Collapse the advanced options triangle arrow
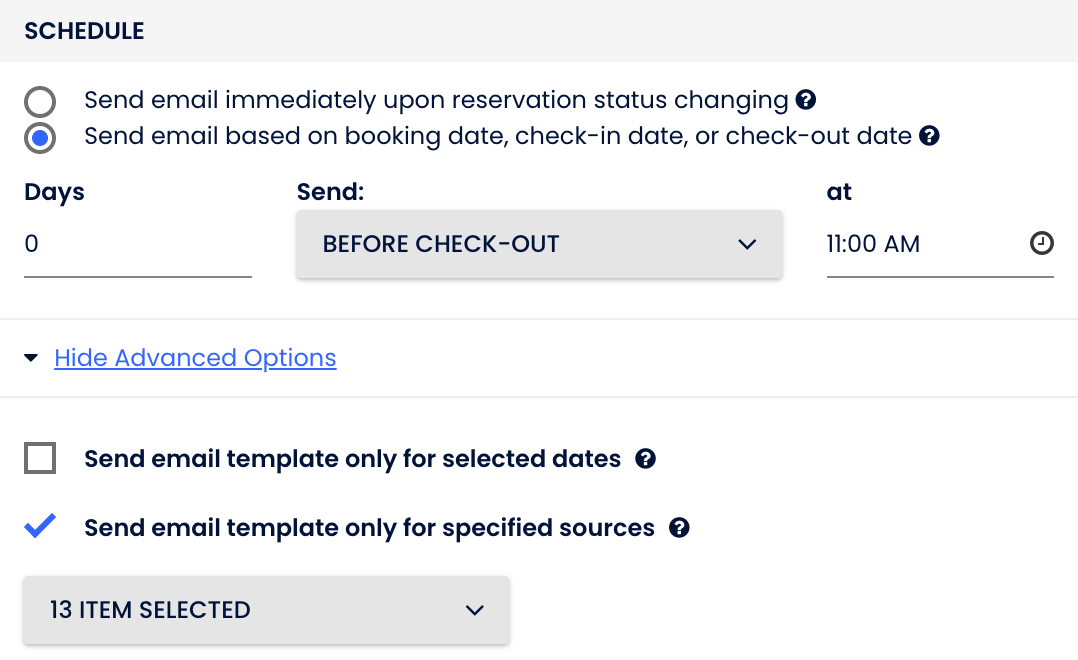Viewport: 1078px width, 660px height. coord(31,358)
